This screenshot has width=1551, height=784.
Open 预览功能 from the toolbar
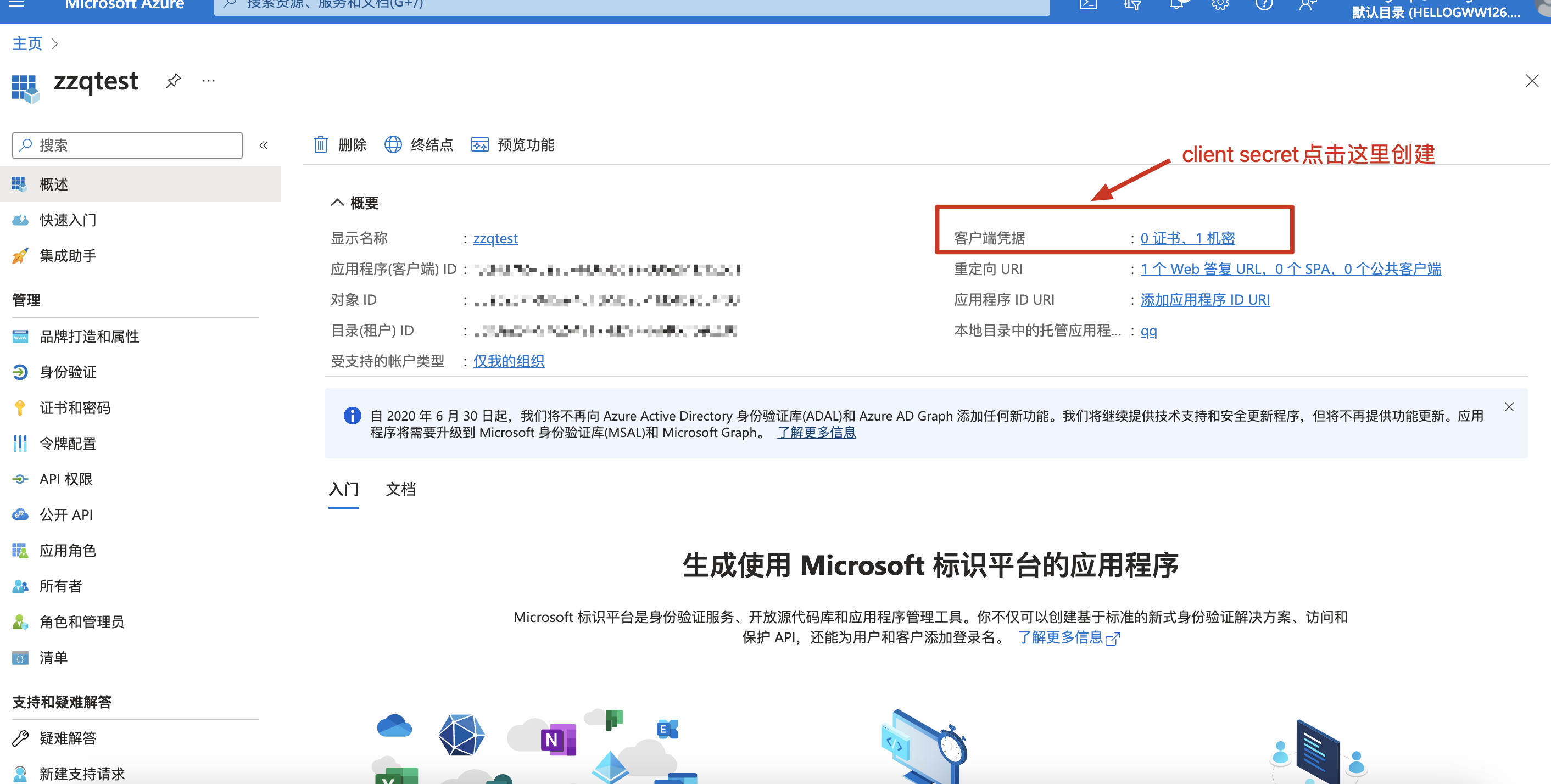pyautogui.click(x=512, y=144)
